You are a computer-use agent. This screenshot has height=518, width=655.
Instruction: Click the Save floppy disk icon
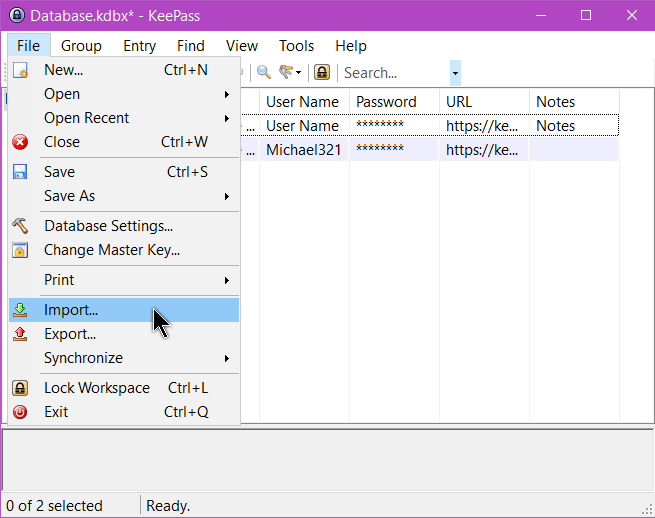pyautogui.click(x=20, y=172)
